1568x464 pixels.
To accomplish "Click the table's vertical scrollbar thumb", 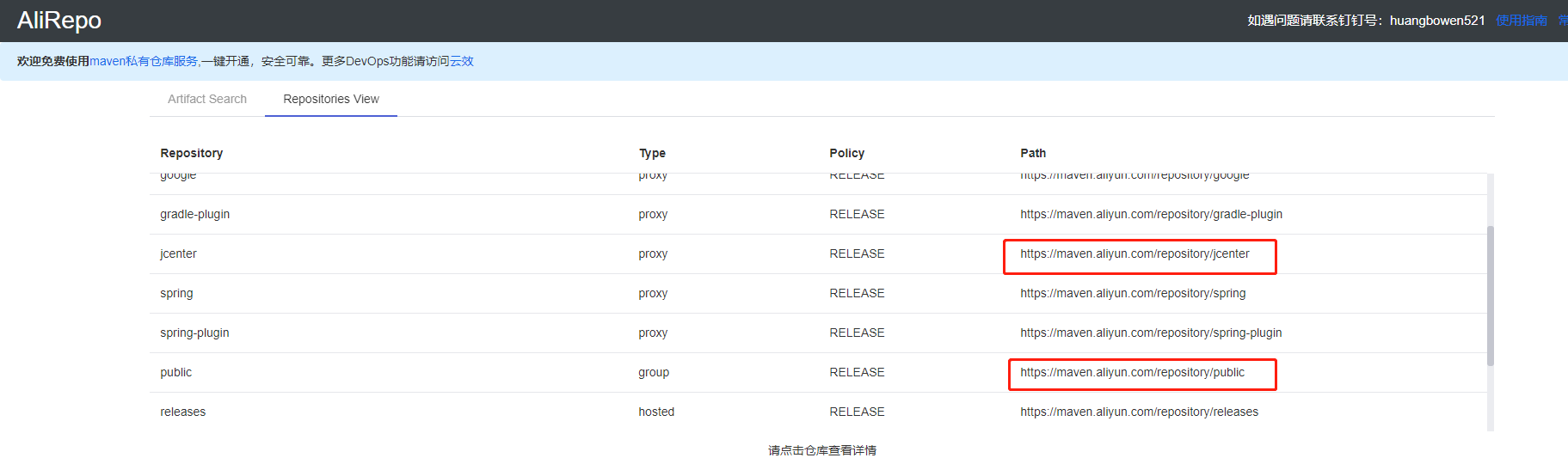I will click(1491, 296).
